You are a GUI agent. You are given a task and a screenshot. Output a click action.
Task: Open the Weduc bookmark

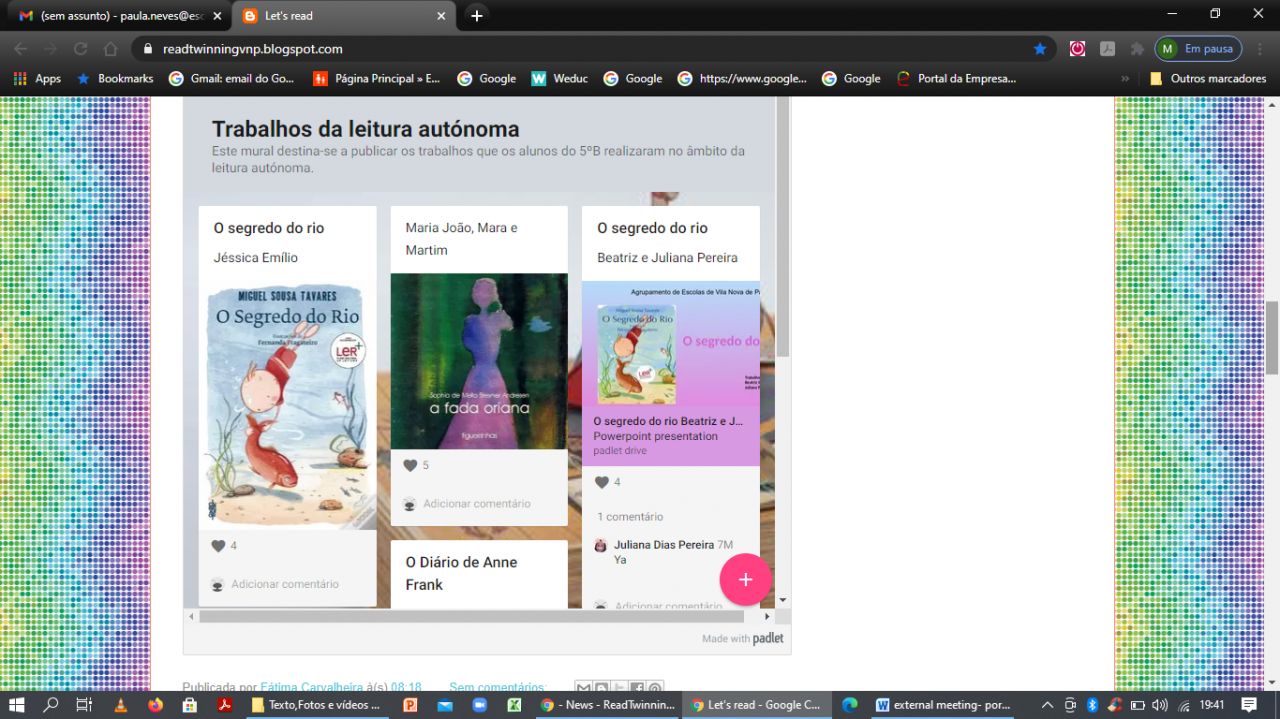click(560, 78)
